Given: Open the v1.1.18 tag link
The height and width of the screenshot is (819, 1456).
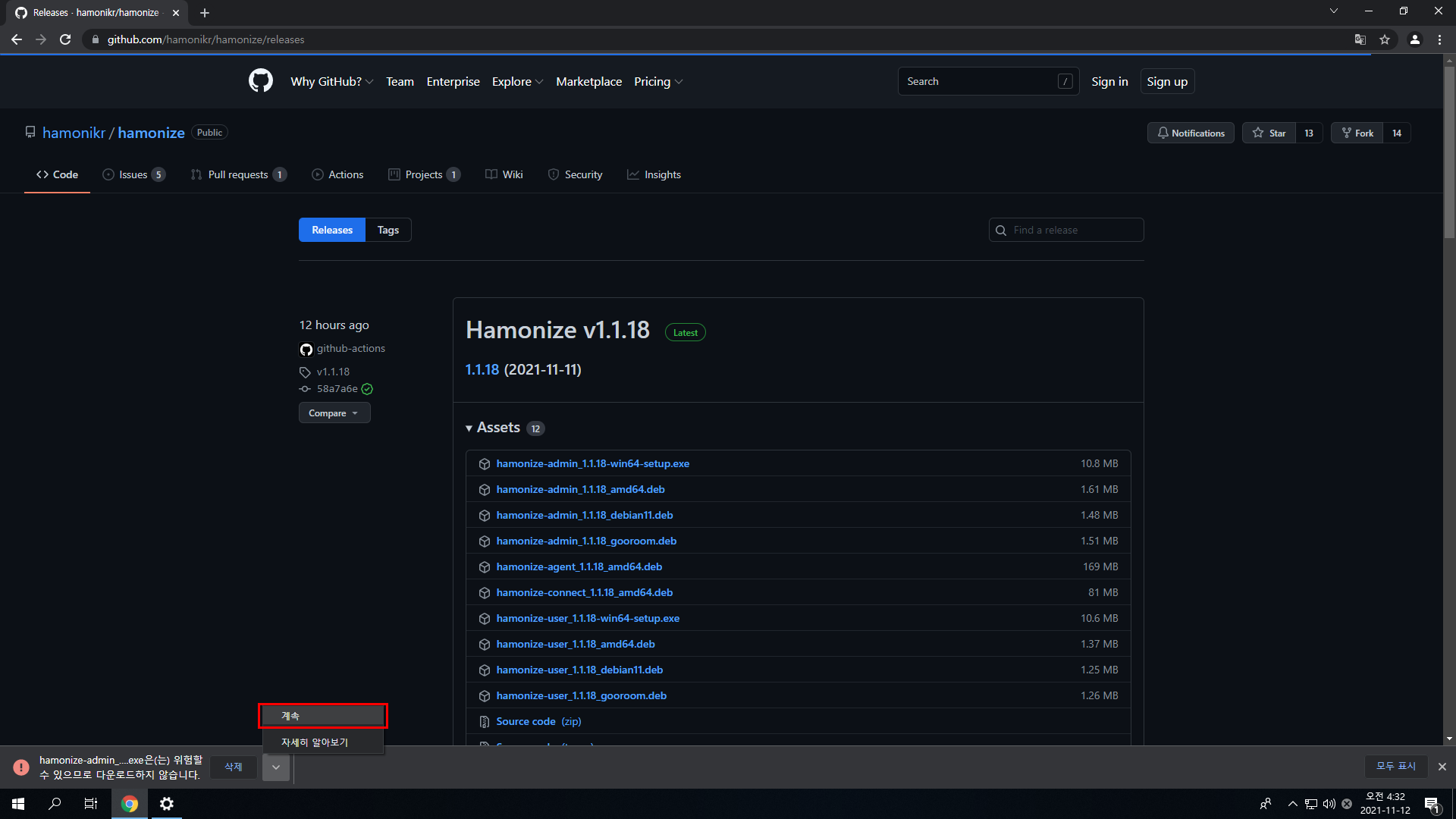Looking at the screenshot, I should click(333, 372).
